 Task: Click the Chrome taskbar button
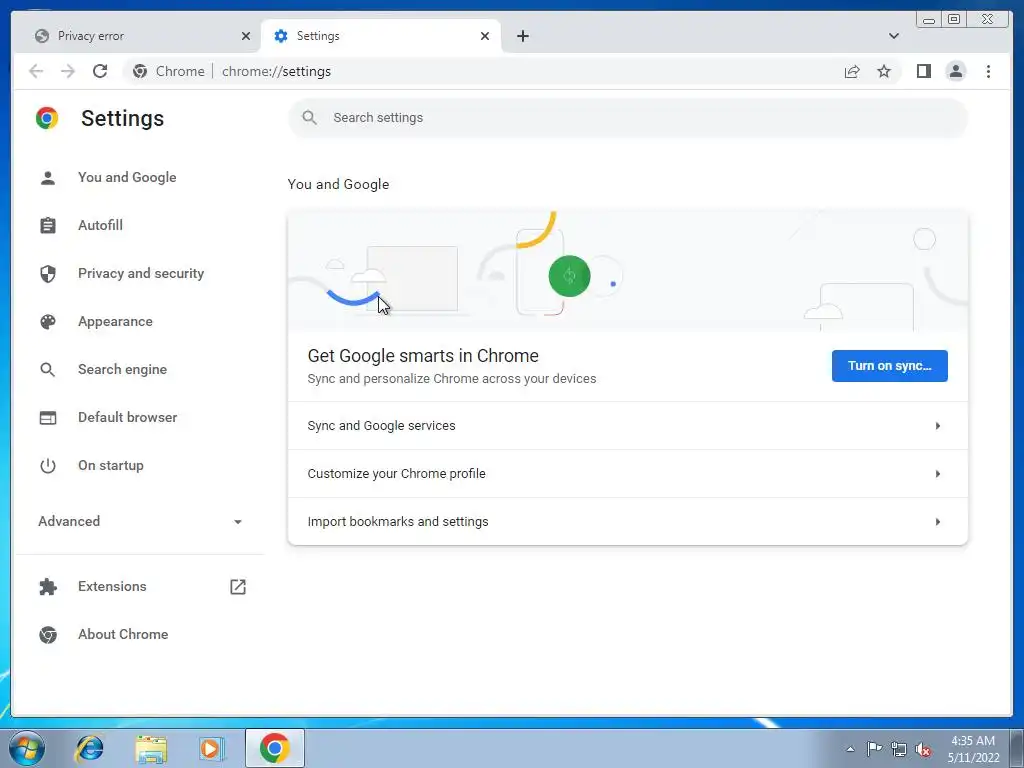click(274, 748)
